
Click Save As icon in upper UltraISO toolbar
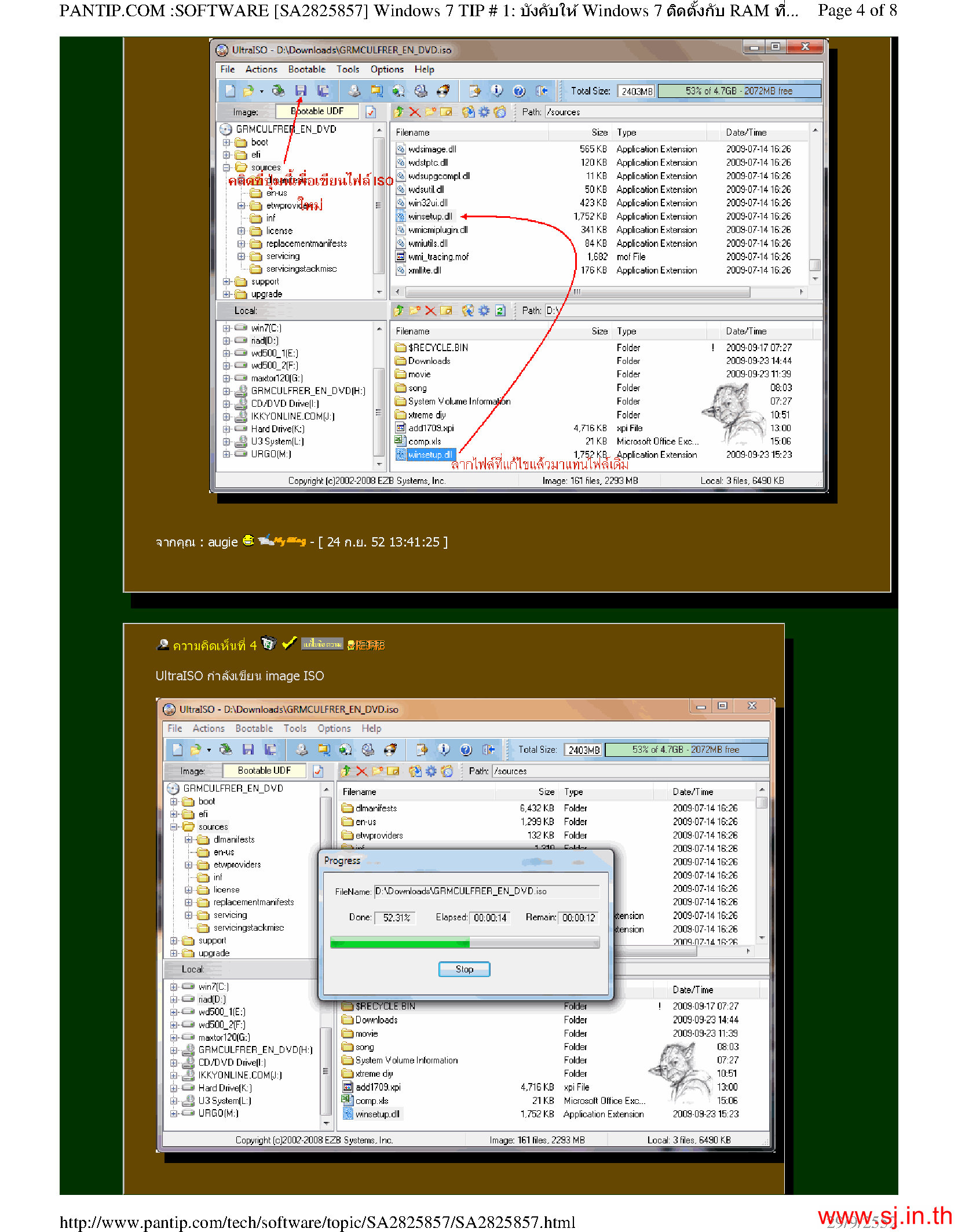pos(323,91)
